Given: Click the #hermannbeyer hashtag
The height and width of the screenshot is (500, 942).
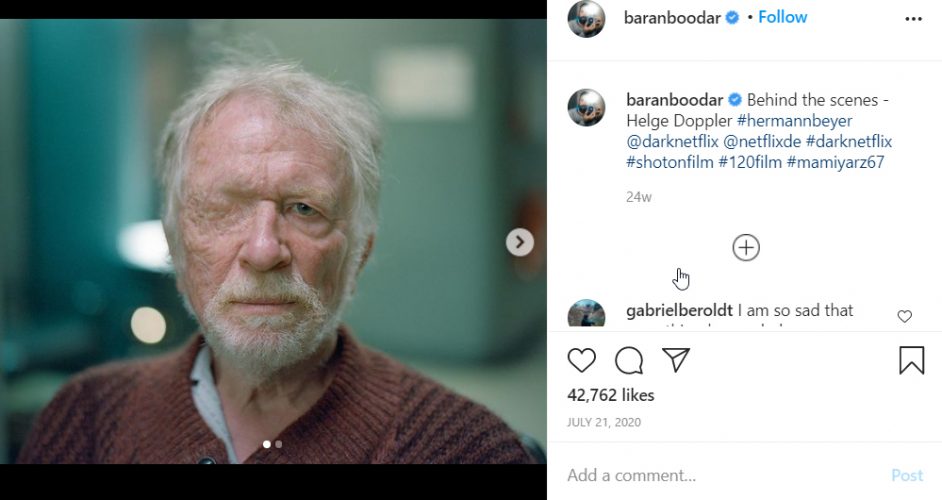Looking at the screenshot, I should (x=794, y=121).
